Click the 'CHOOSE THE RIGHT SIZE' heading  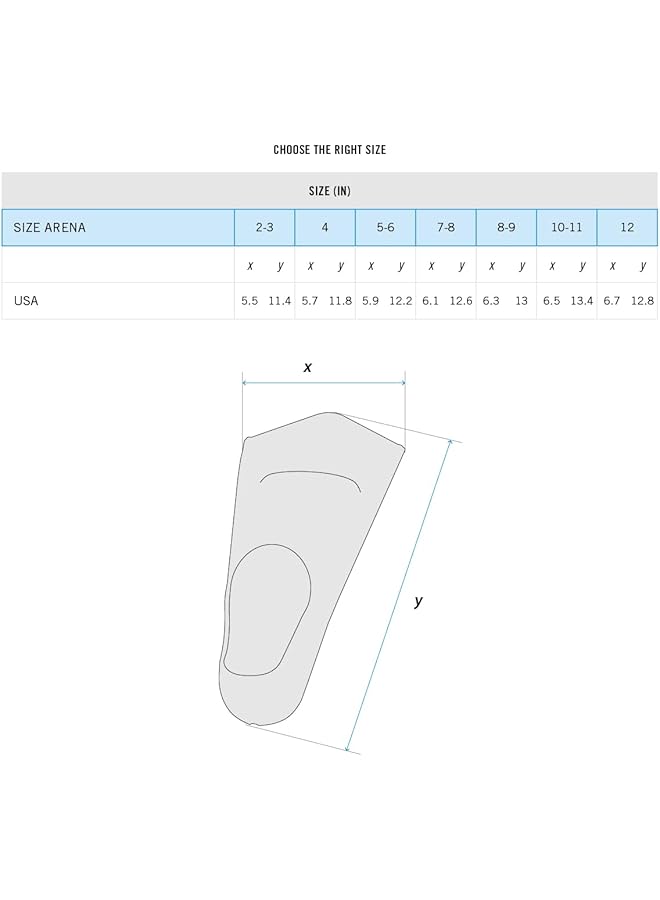(330, 149)
